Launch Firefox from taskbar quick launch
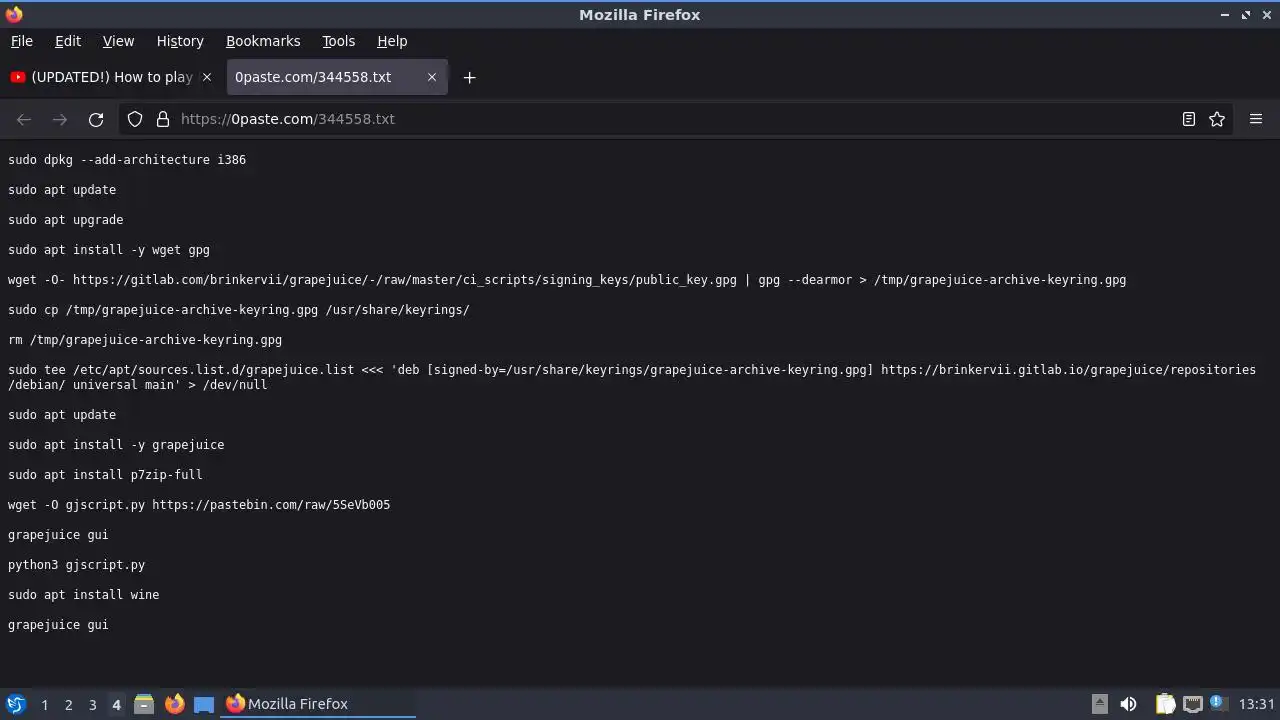Screen dimensions: 1280x720 coord(174,704)
